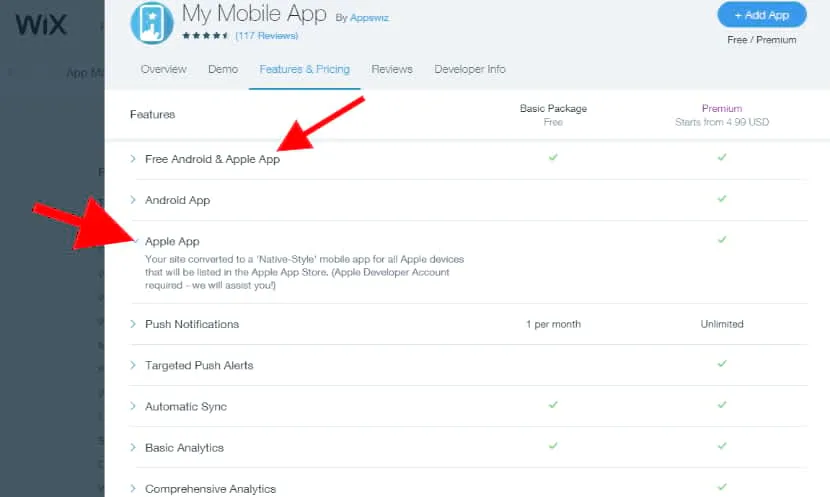This screenshot has height=497, width=830.
Task: Click Premium checkmark for Apple App
Action: click(722, 240)
